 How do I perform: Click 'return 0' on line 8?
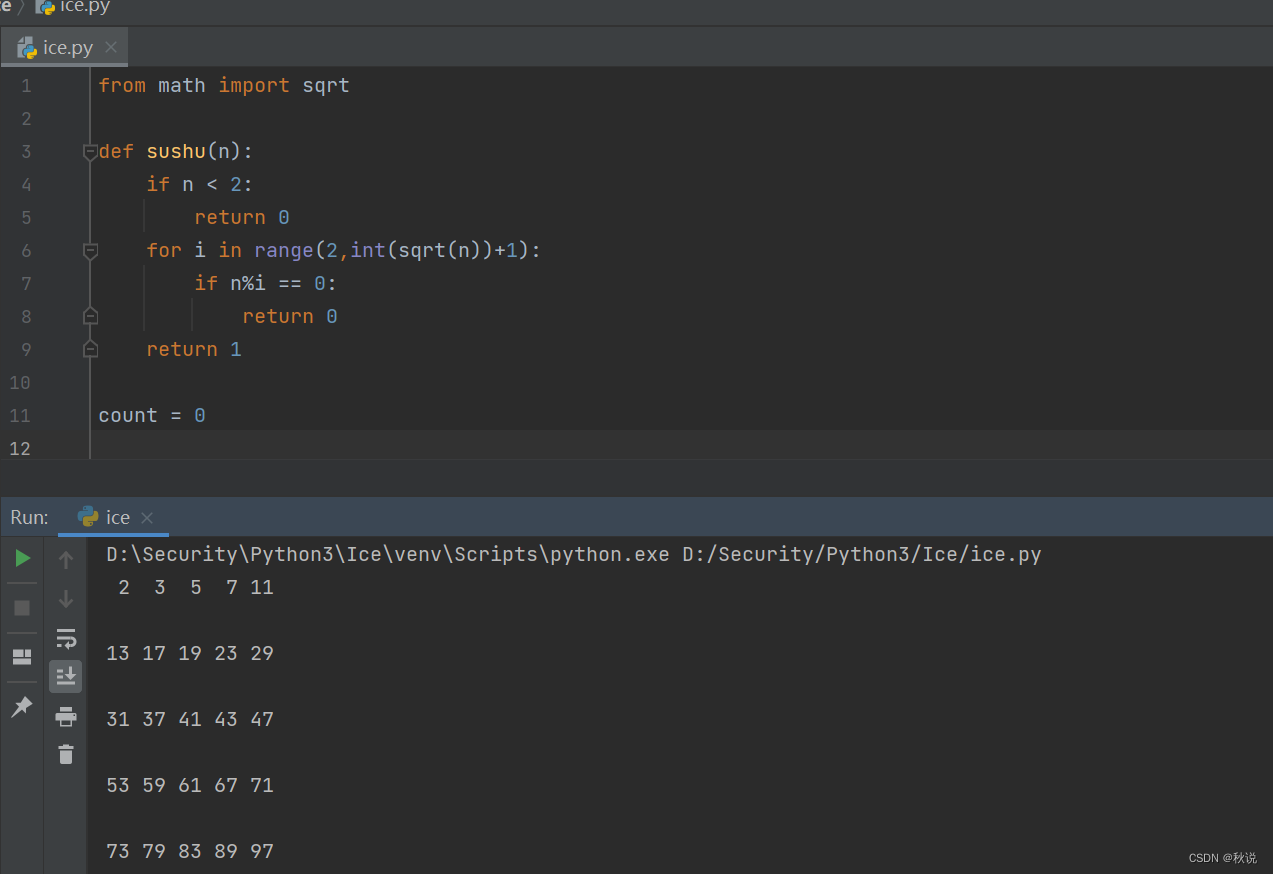pos(290,317)
